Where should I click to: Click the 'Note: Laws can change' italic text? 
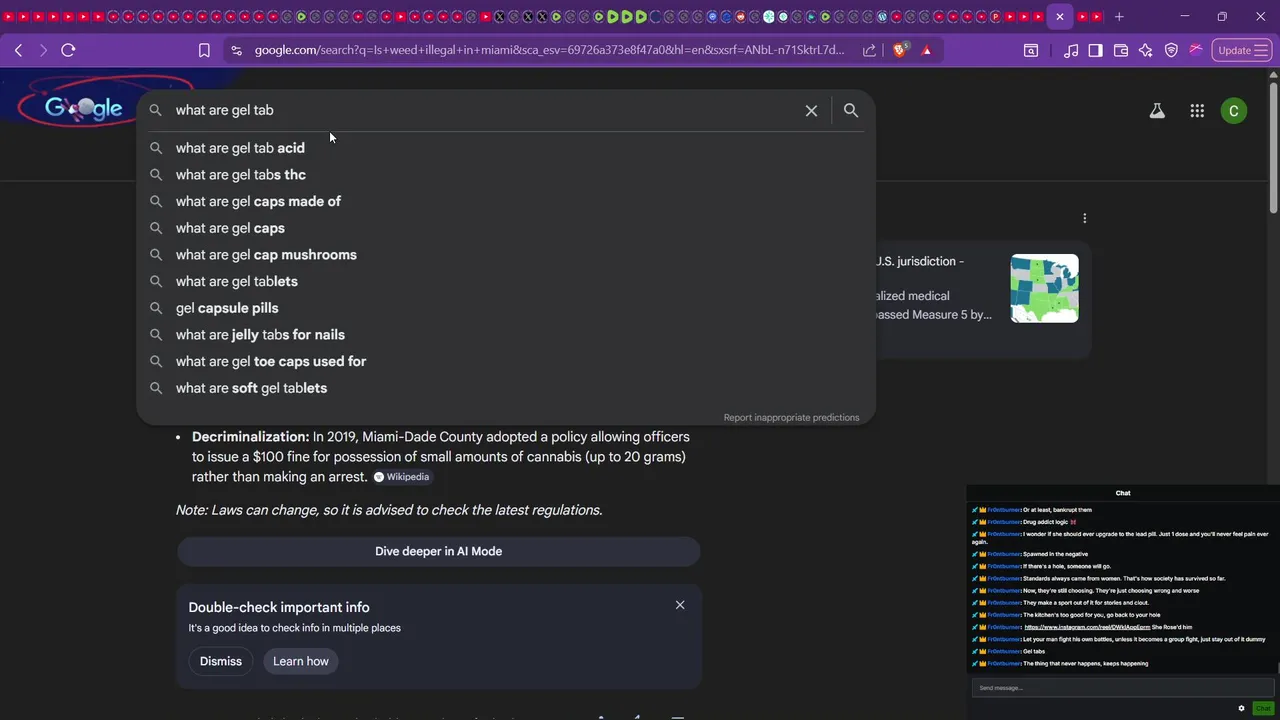pos(389,510)
